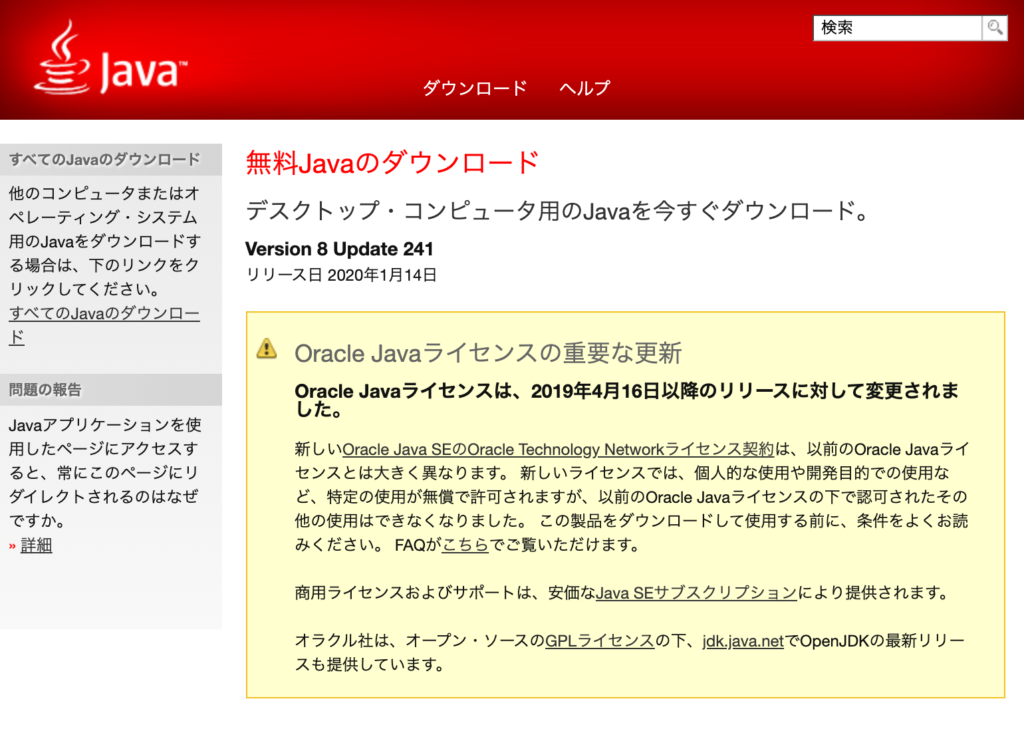This screenshot has width=1024, height=729.
Task: Click the magnifier search button
Action: coord(995,27)
